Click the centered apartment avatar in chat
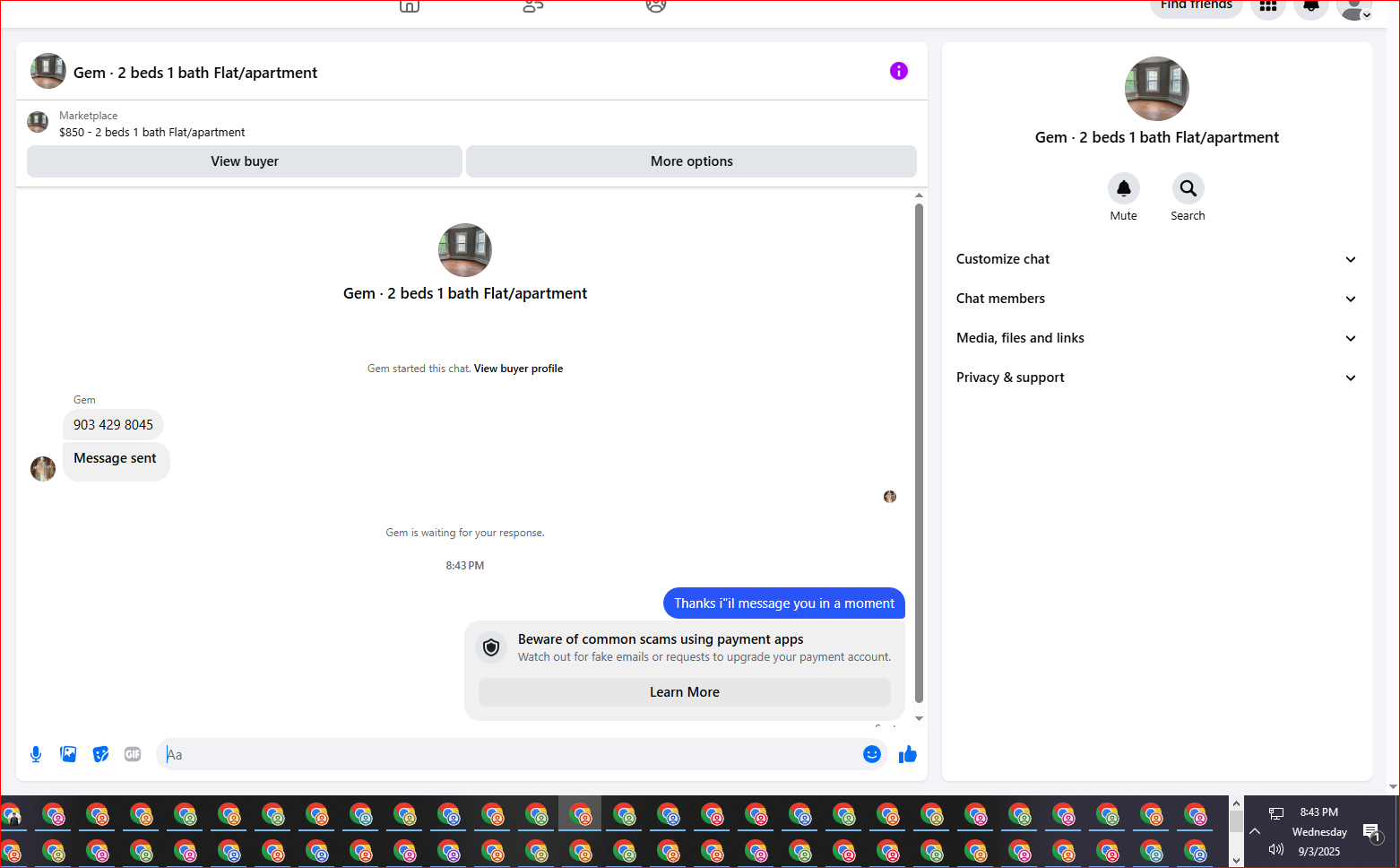The width and height of the screenshot is (1400, 868). [465, 250]
